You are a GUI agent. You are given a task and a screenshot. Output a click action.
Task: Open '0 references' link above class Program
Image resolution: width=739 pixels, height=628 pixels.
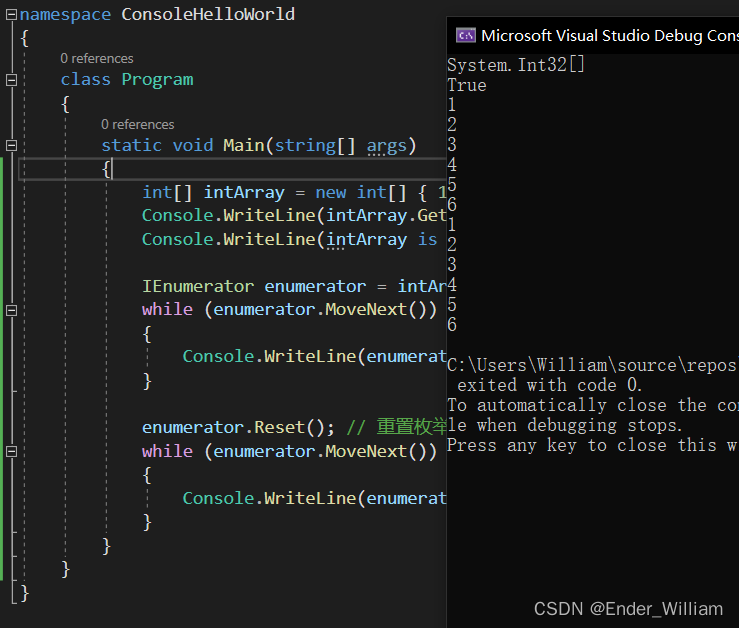click(96, 59)
